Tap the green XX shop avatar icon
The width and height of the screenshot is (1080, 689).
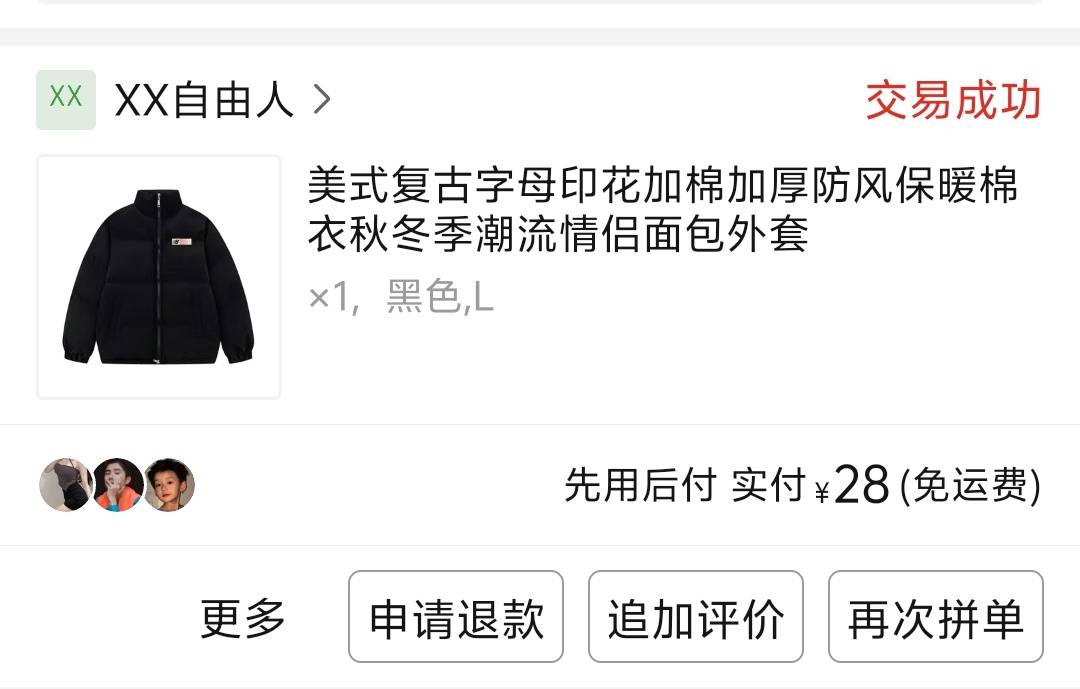pos(65,100)
